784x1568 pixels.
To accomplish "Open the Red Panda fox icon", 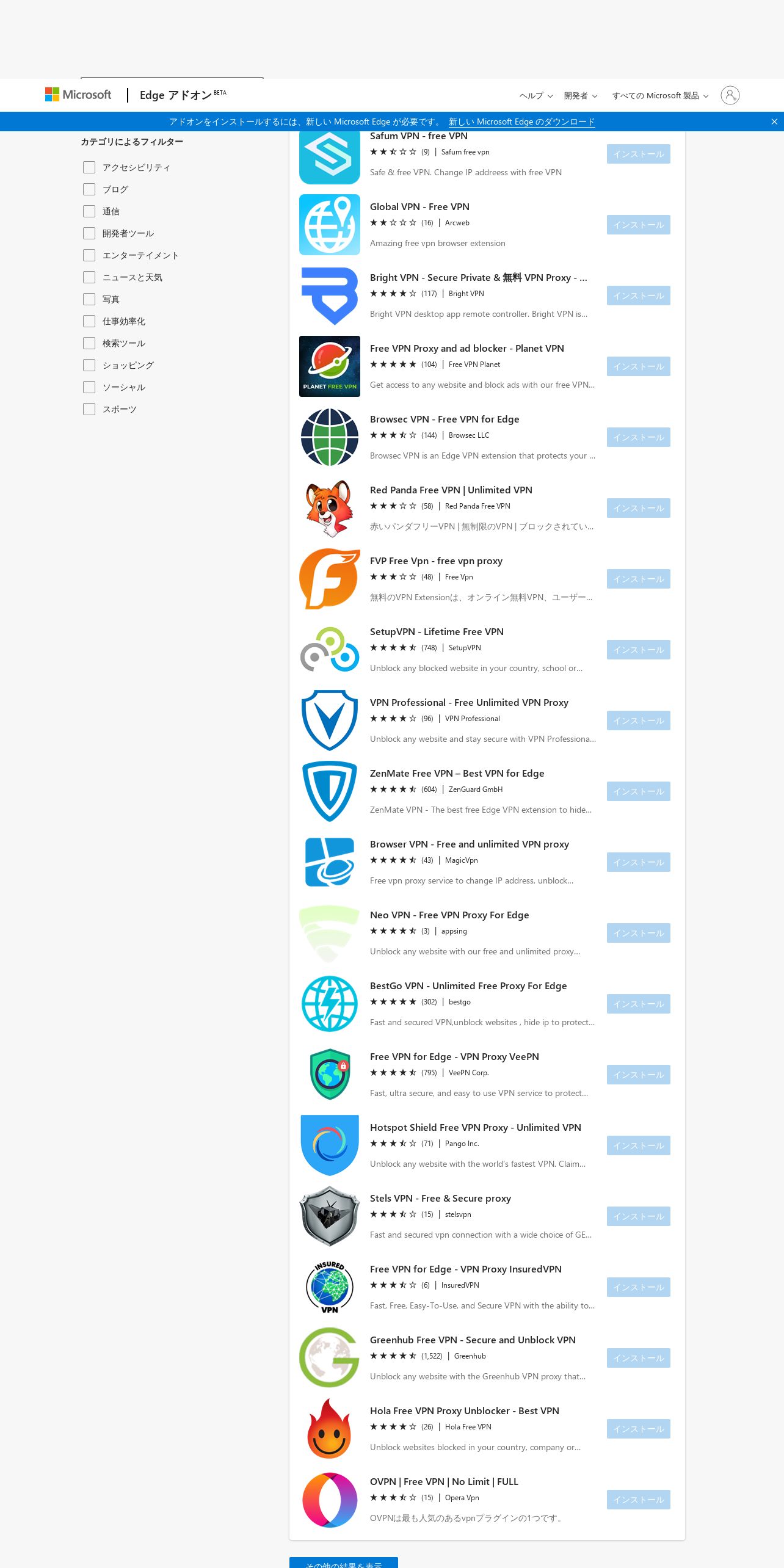I will point(330,508).
